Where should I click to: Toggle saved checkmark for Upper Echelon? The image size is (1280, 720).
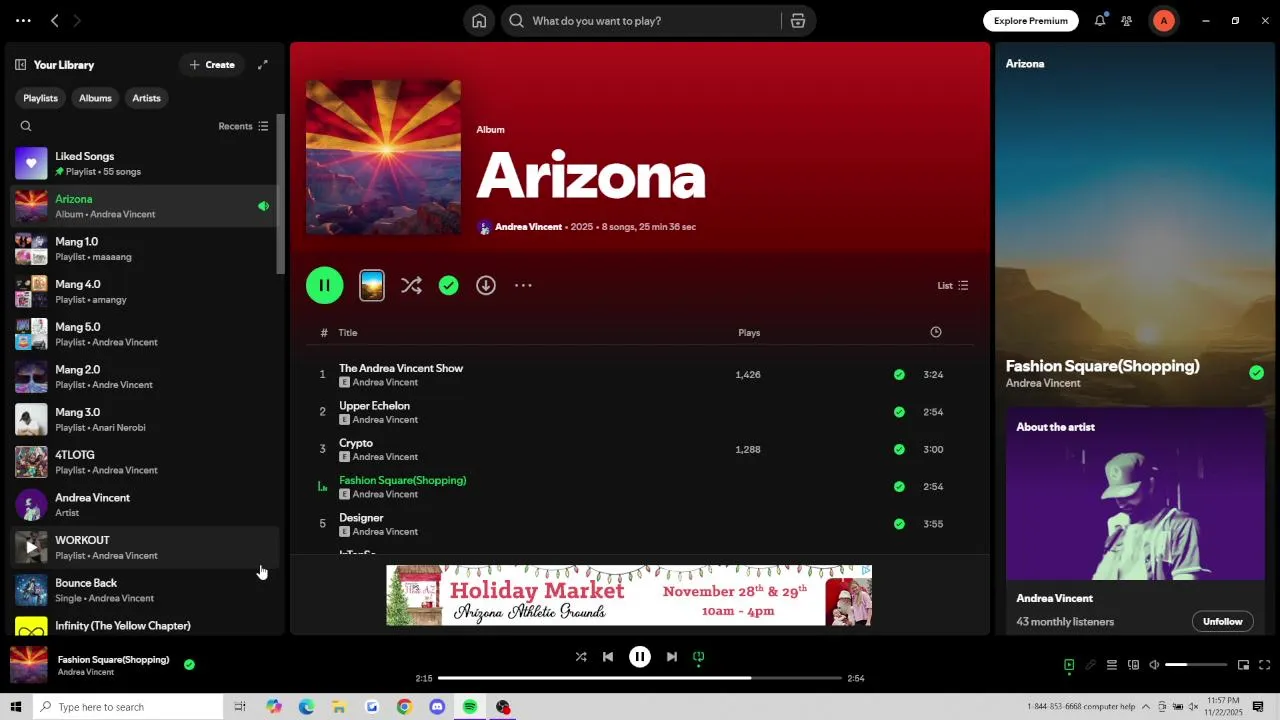tap(899, 412)
